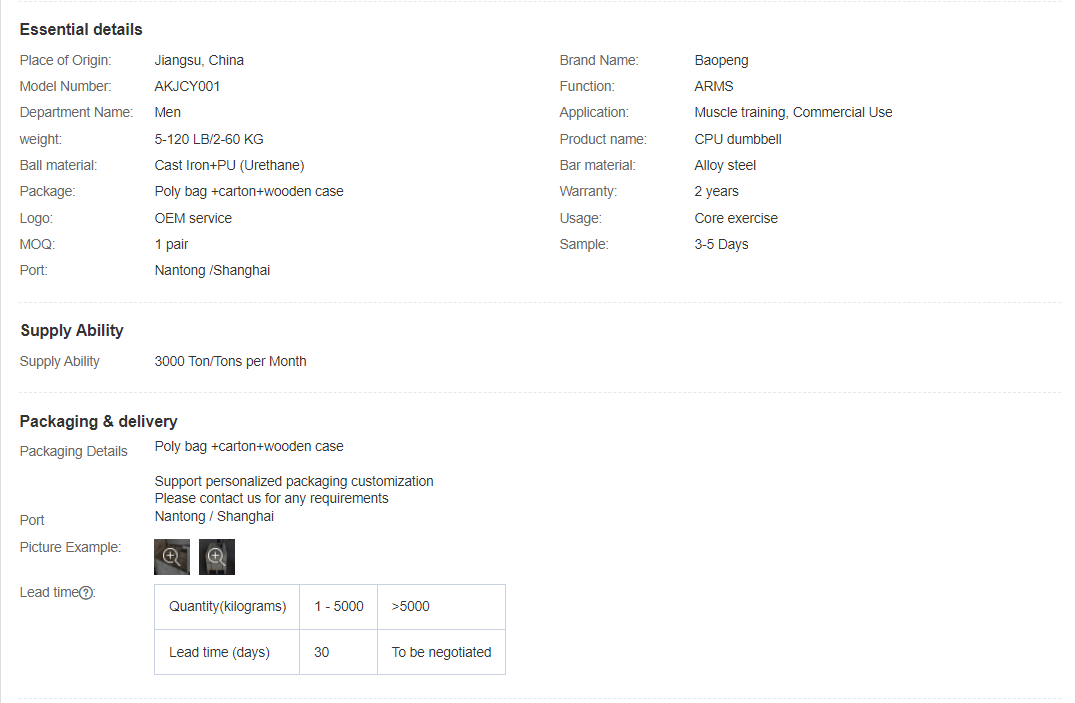
Task: Click the Lead time help question-mark icon
Action: pos(87,593)
